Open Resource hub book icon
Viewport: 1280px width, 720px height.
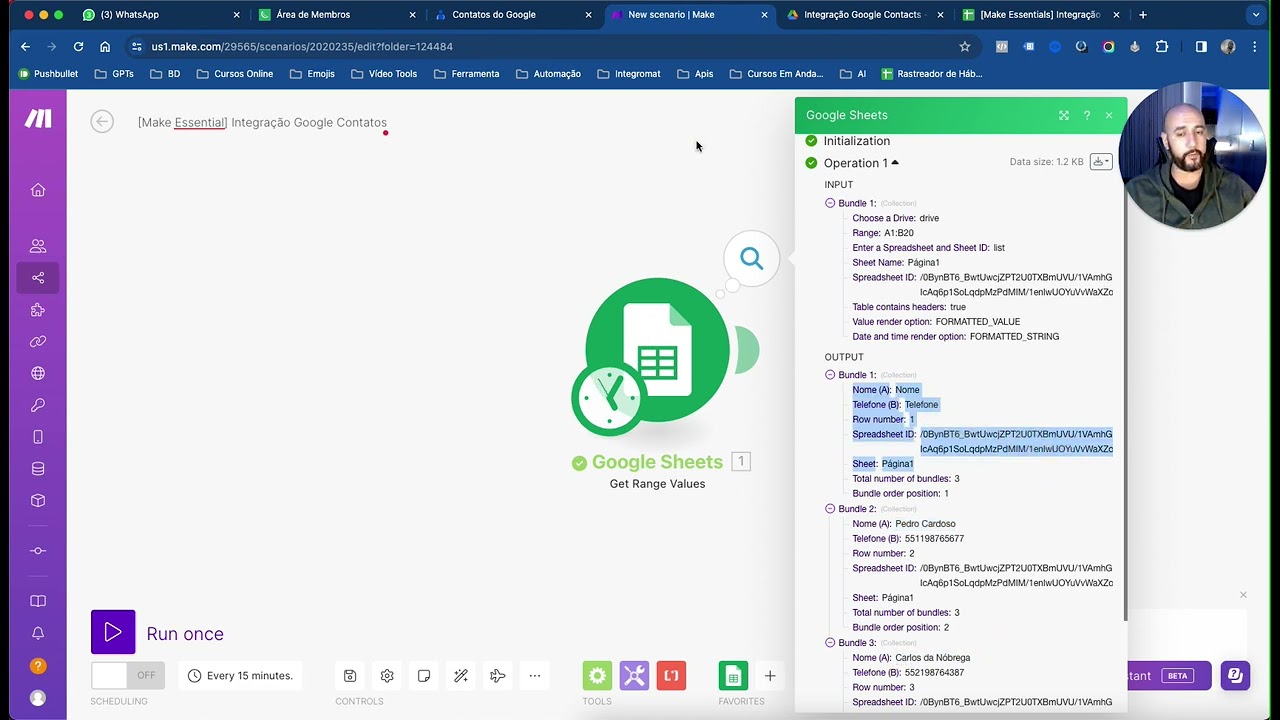38,601
